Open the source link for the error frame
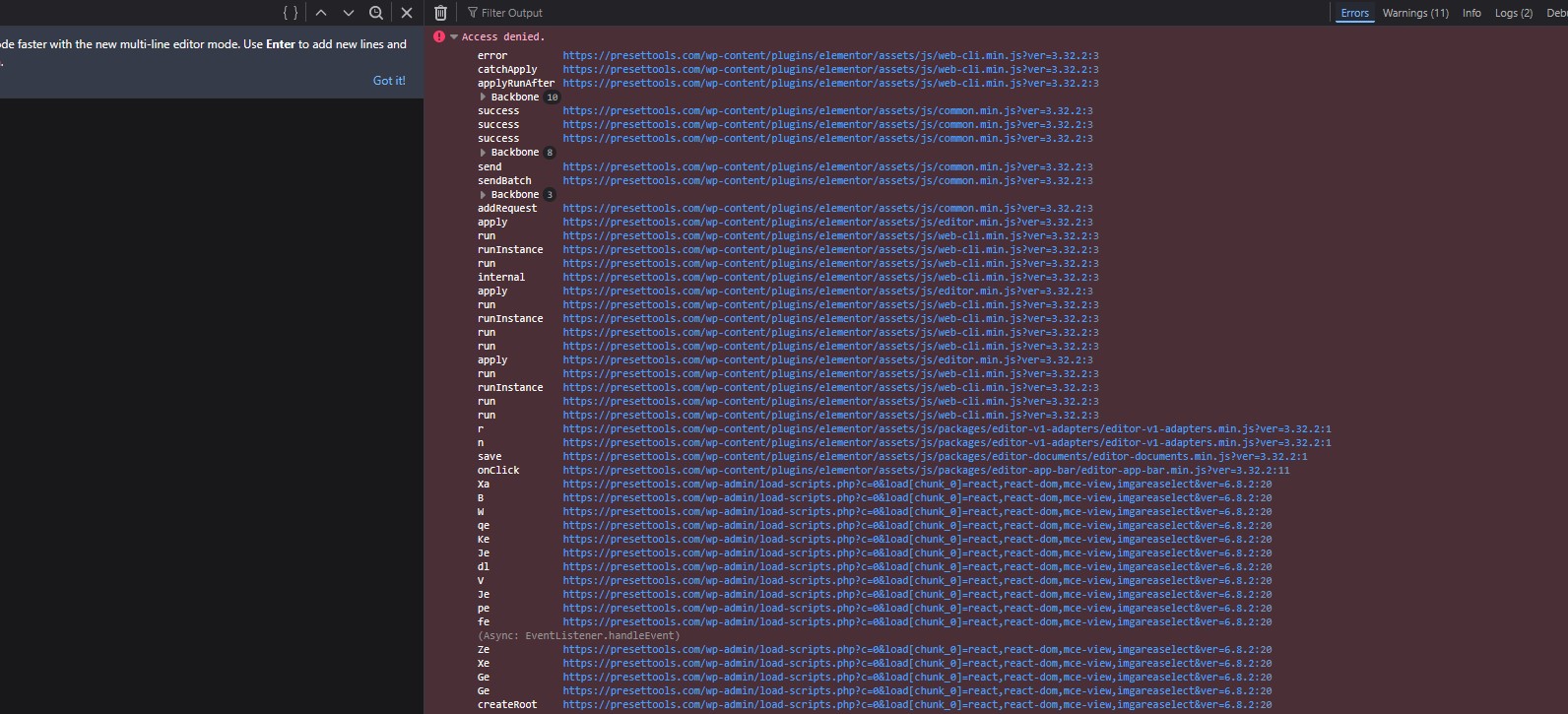This screenshot has width=1568, height=714. coord(830,56)
